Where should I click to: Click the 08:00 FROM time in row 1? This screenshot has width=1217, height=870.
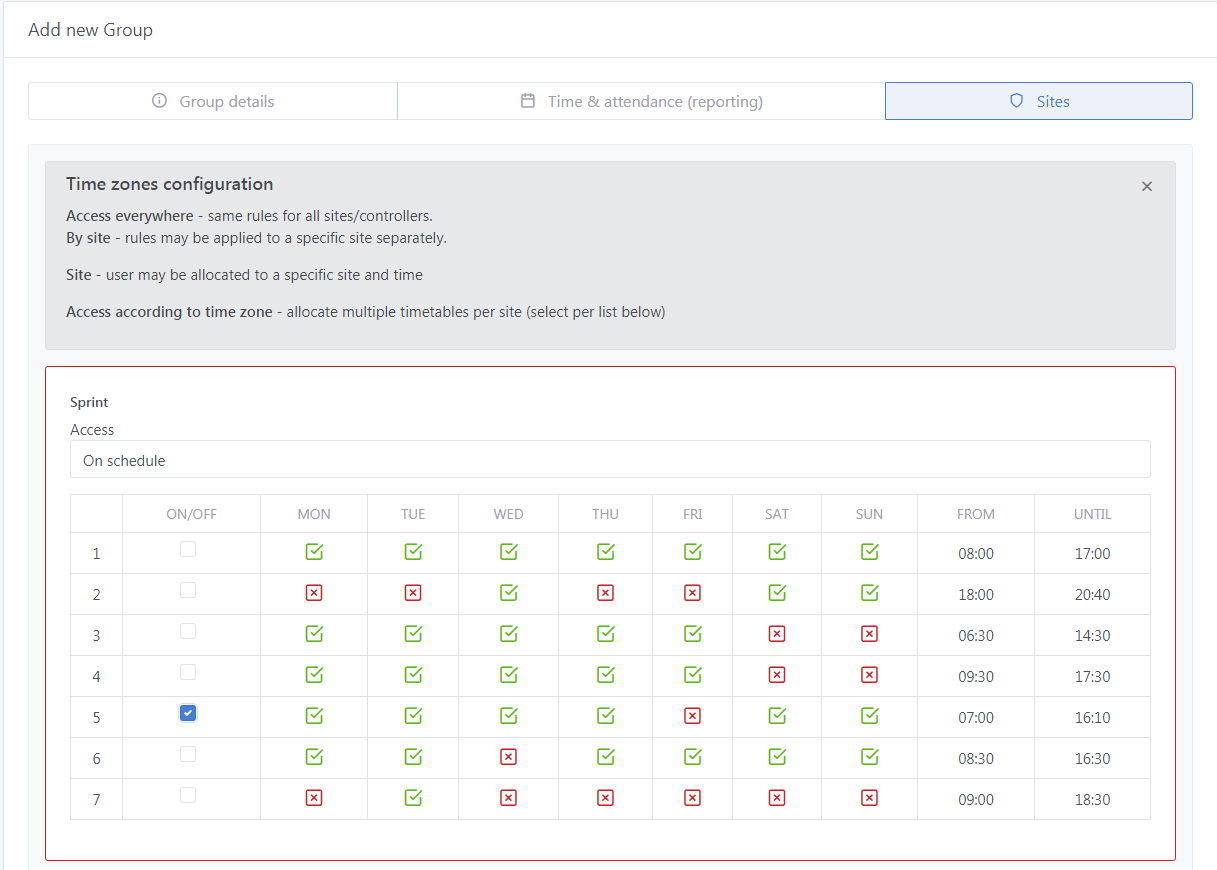[x=975, y=553]
